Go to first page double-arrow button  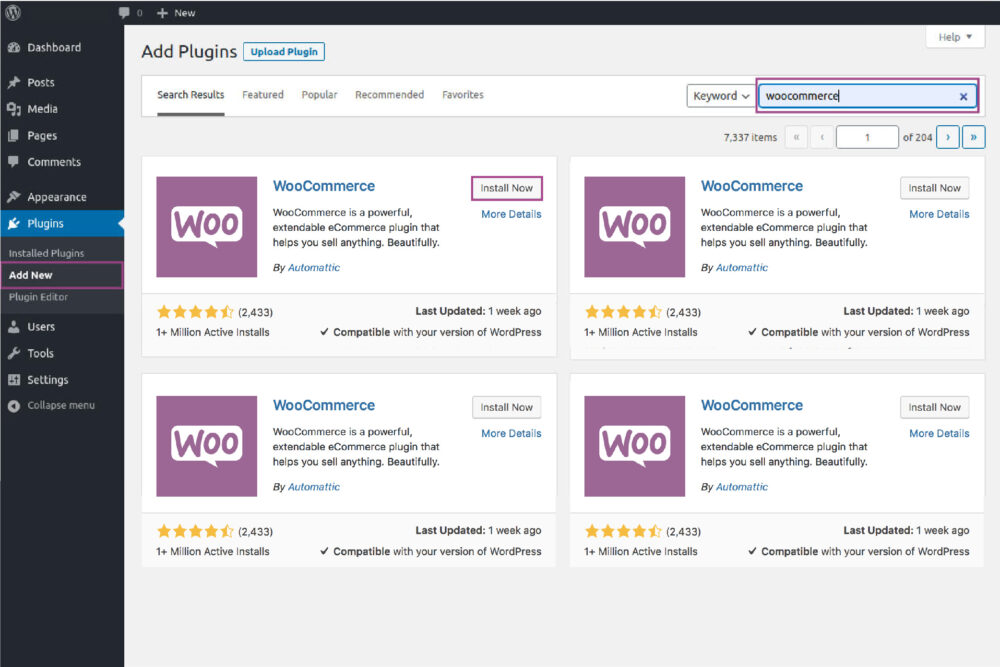[x=797, y=137]
